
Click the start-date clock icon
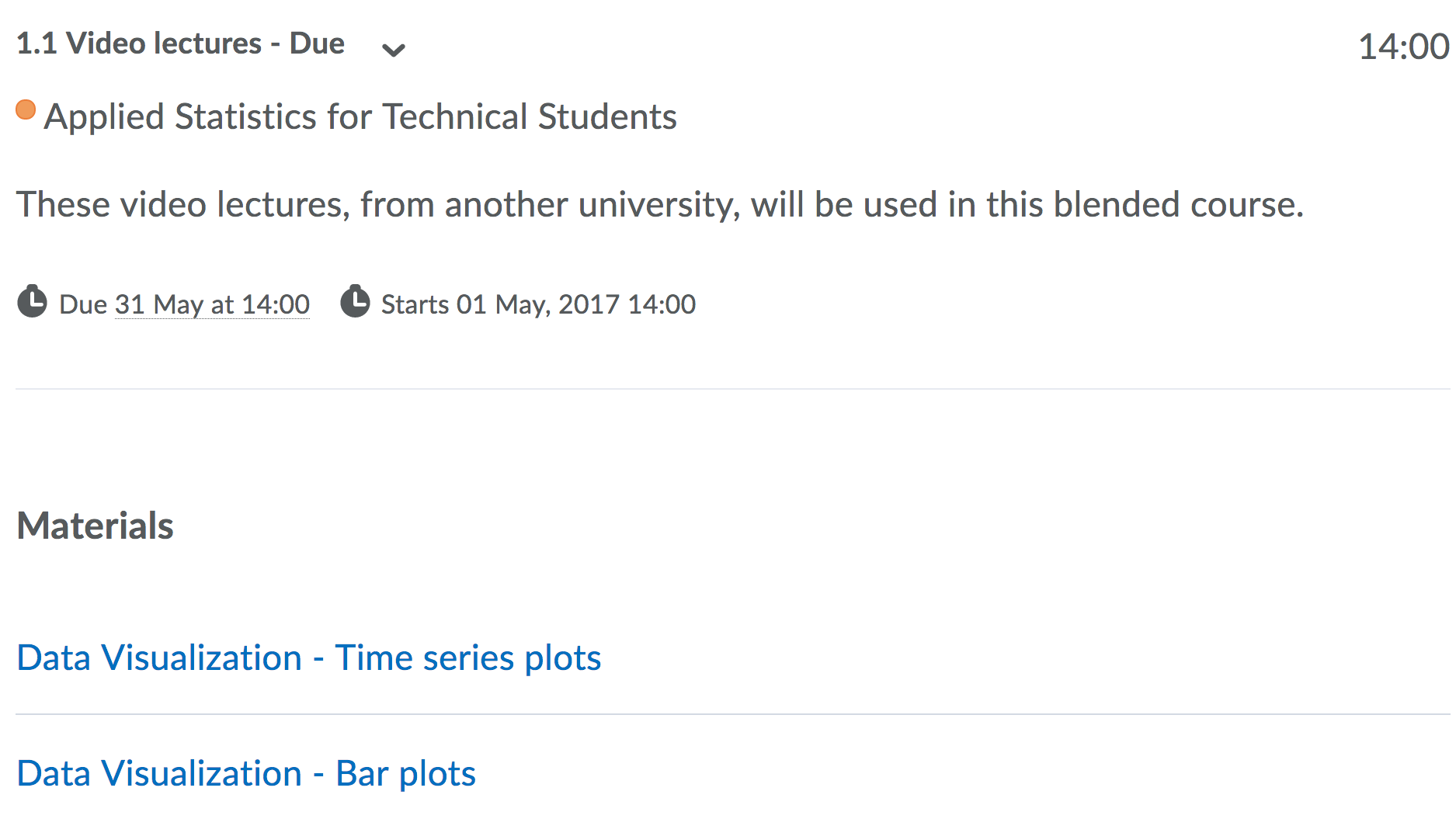click(x=356, y=302)
